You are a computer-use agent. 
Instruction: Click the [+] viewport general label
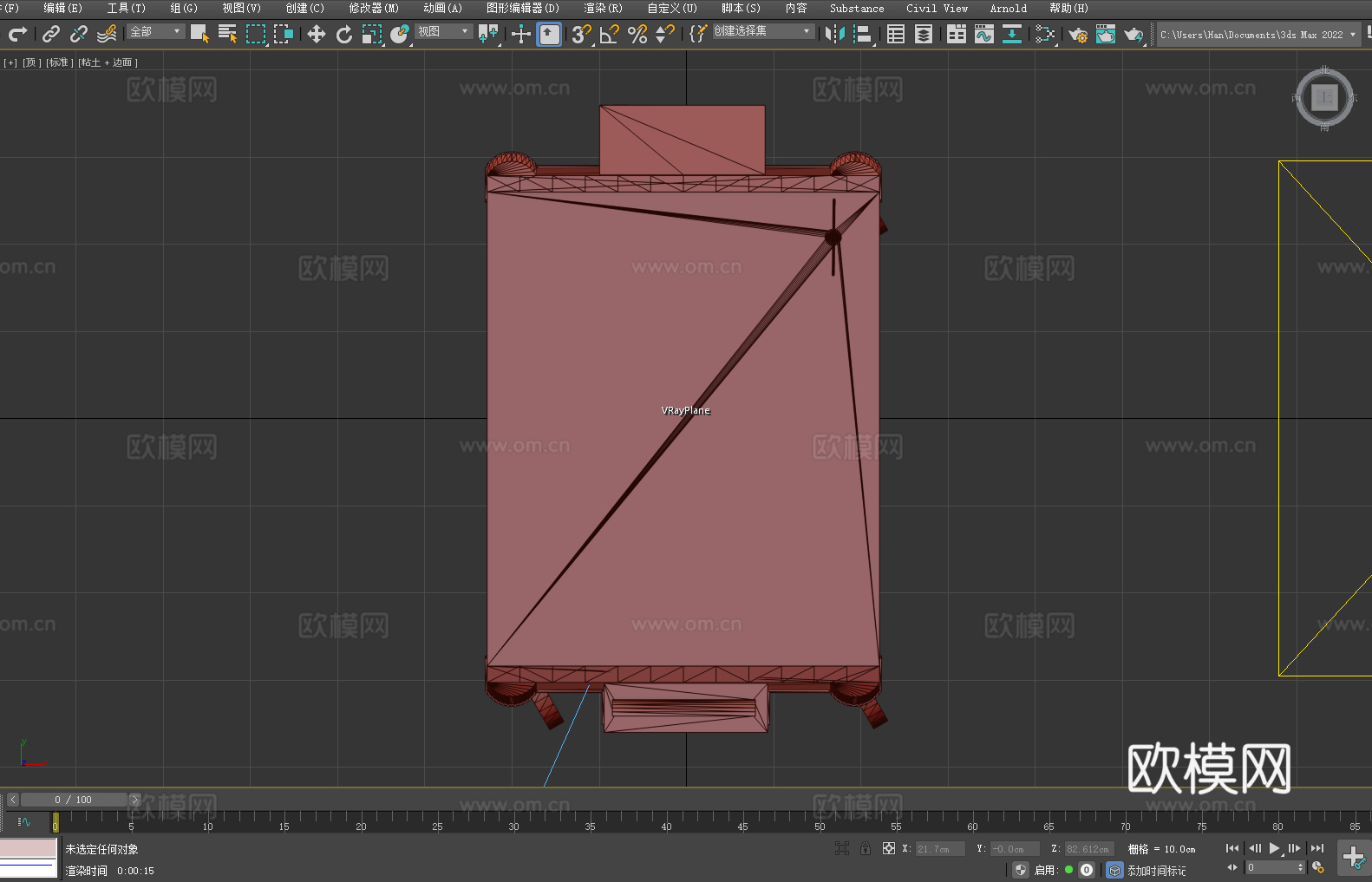[10, 62]
